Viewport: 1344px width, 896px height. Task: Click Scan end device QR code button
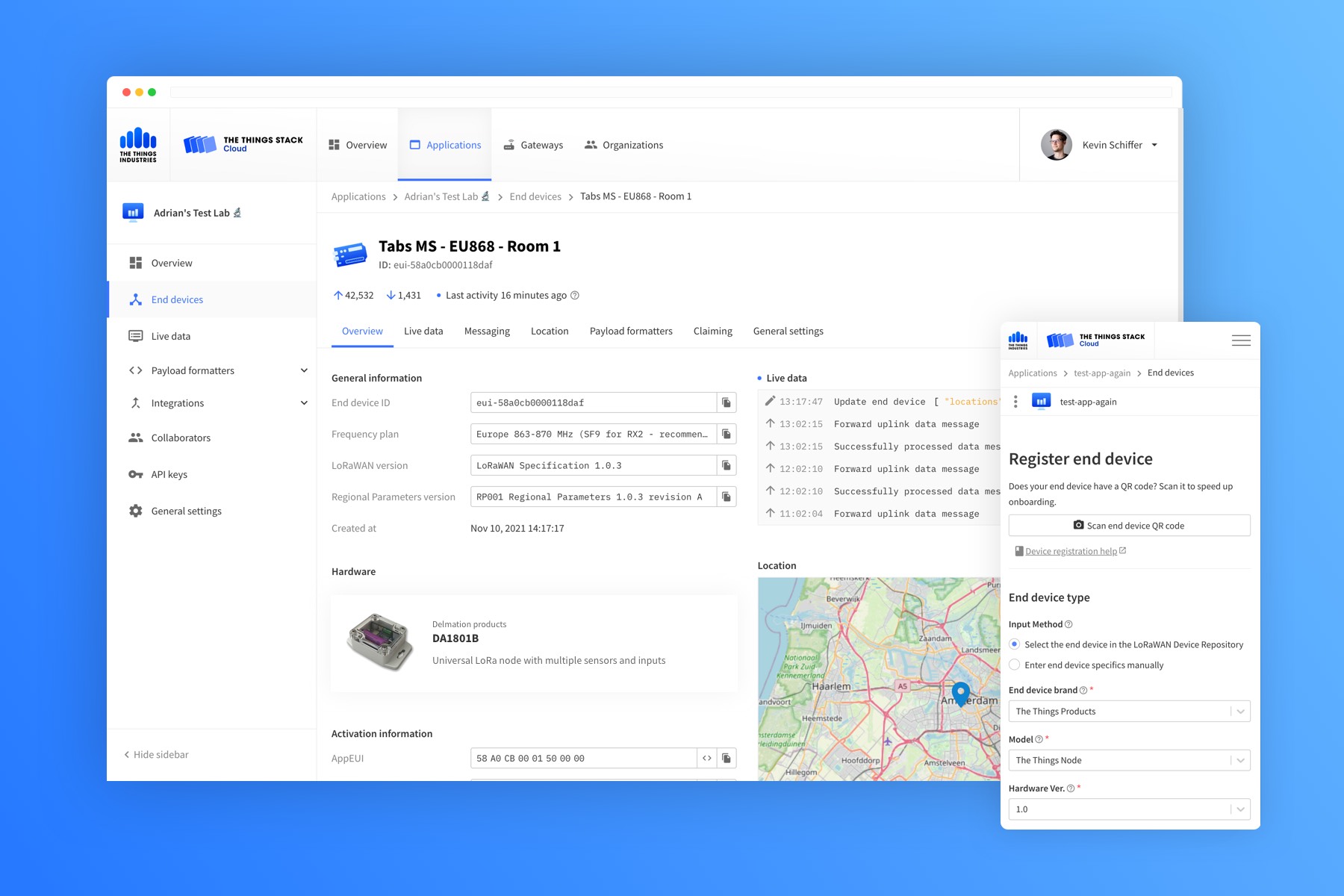pos(1128,526)
